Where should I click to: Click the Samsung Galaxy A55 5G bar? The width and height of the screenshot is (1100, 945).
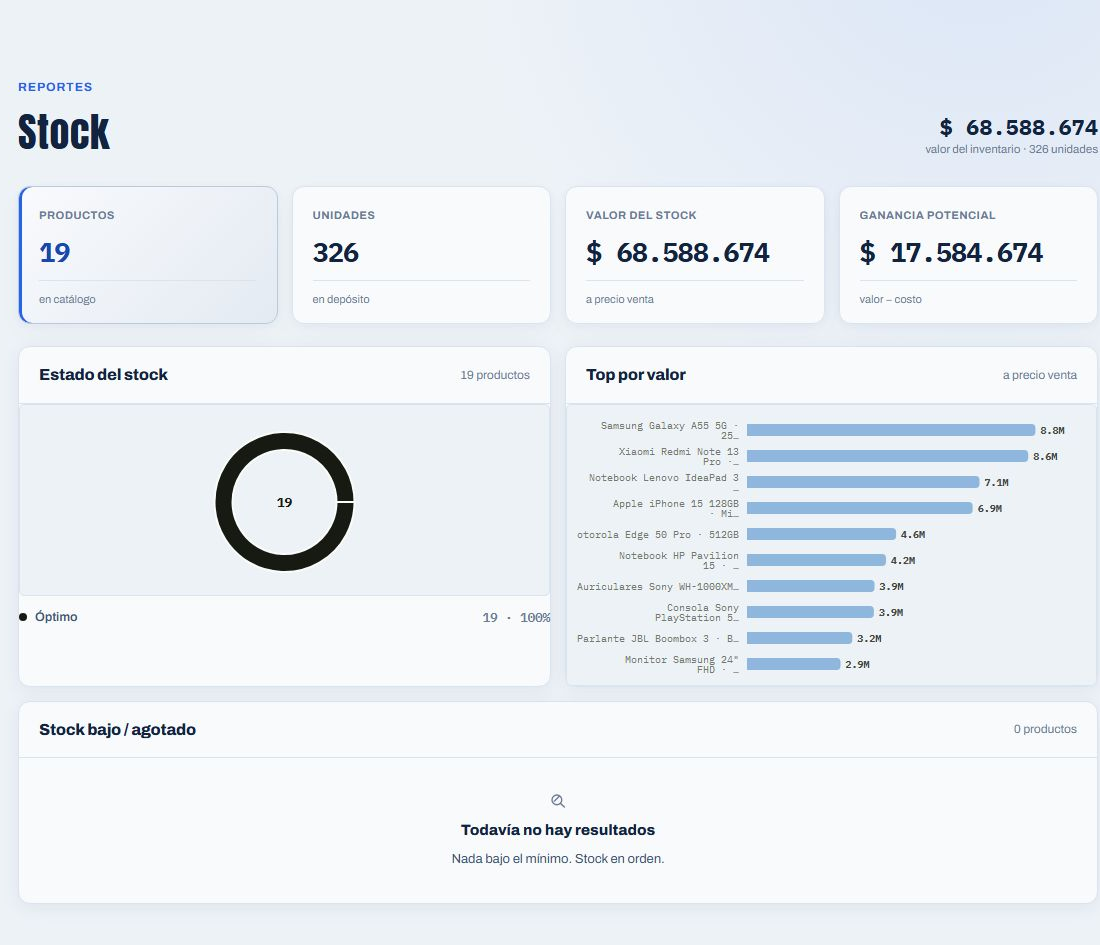click(891, 430)
